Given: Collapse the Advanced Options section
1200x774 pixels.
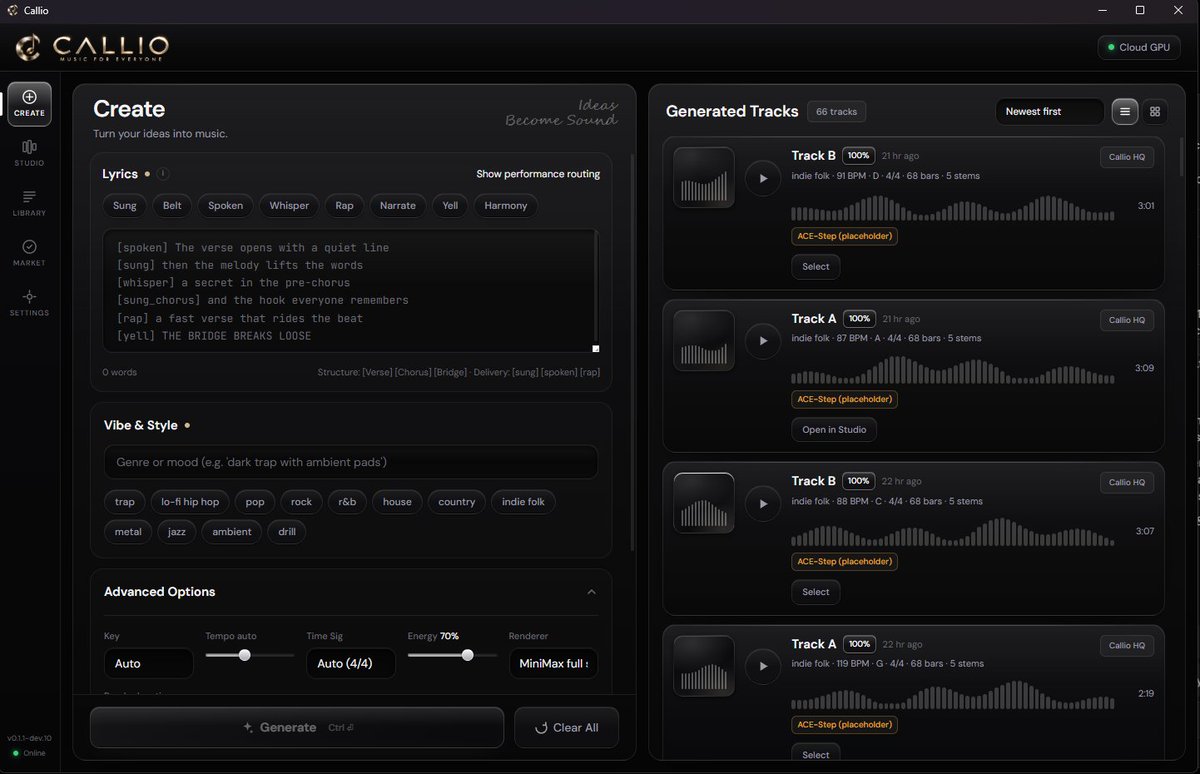Looking at the screenshot, I should coord(592,592).
